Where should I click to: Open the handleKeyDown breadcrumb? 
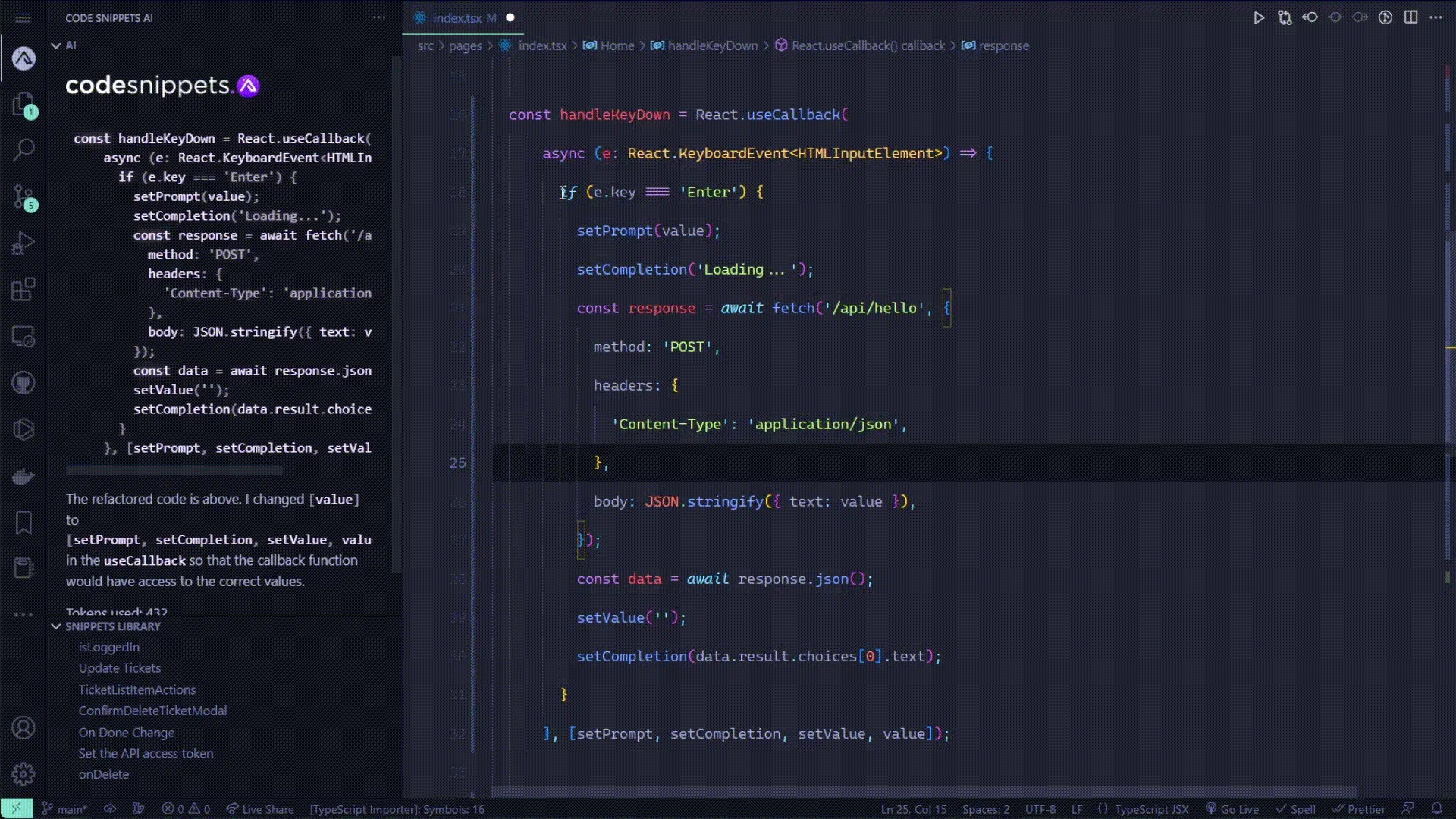(704, 45)
